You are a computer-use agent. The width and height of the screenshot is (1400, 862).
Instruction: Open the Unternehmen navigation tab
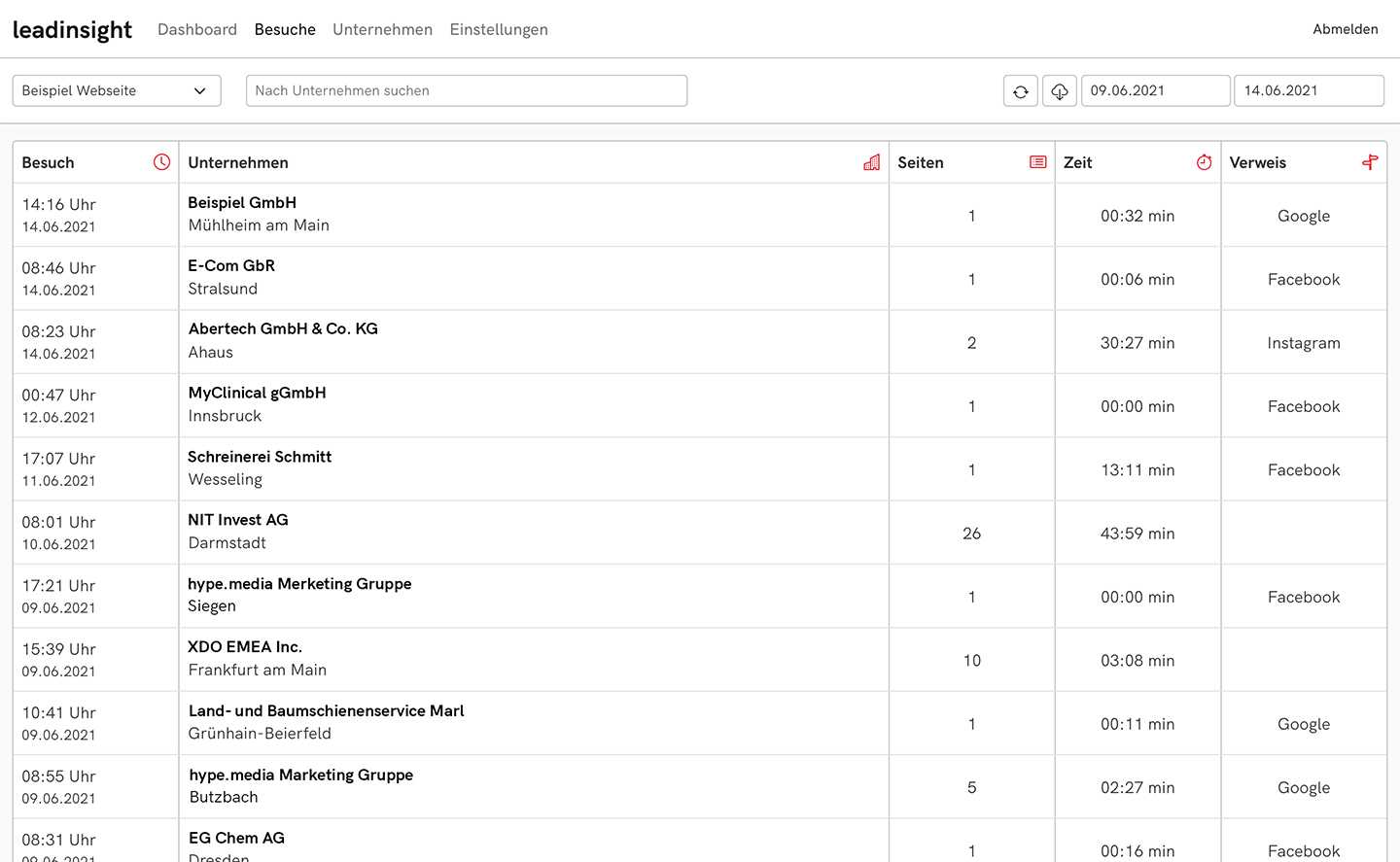coord(383,29)
